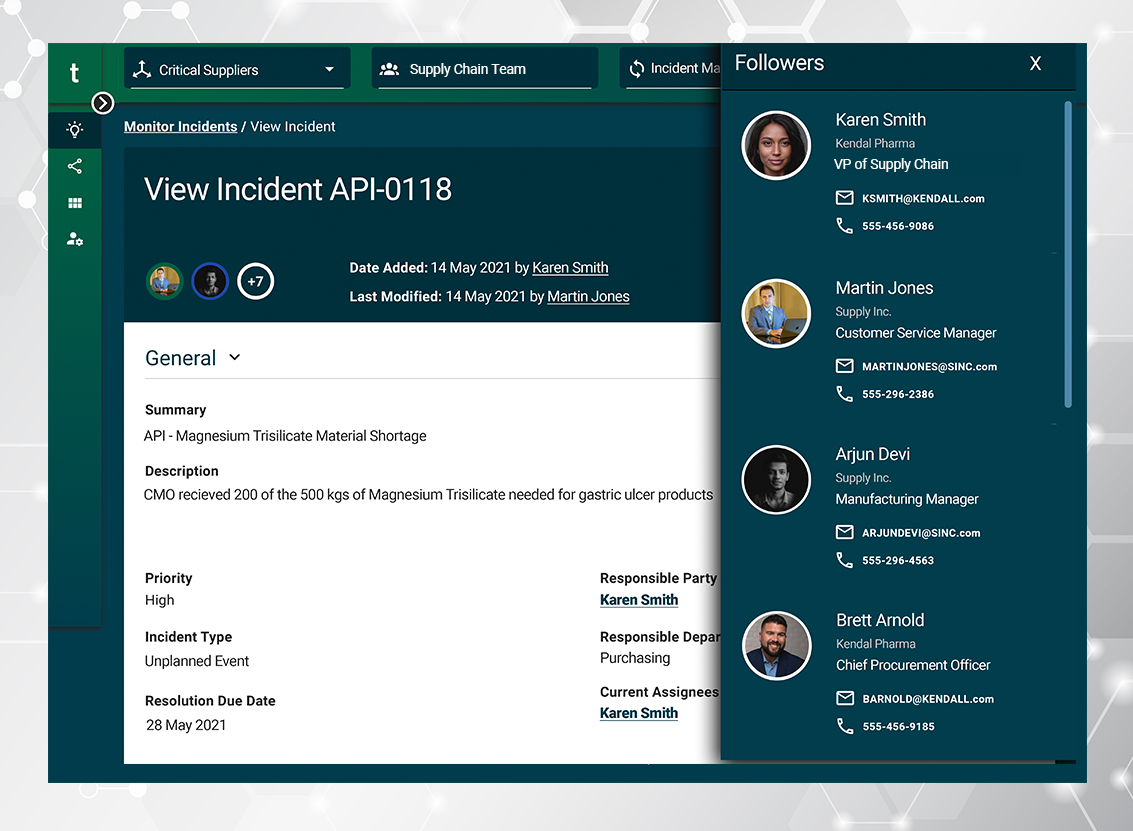Click the Followers panel vertical scrollbar
The width and height of the screenshot is (1133, 831).
[x=1068, y=254]
